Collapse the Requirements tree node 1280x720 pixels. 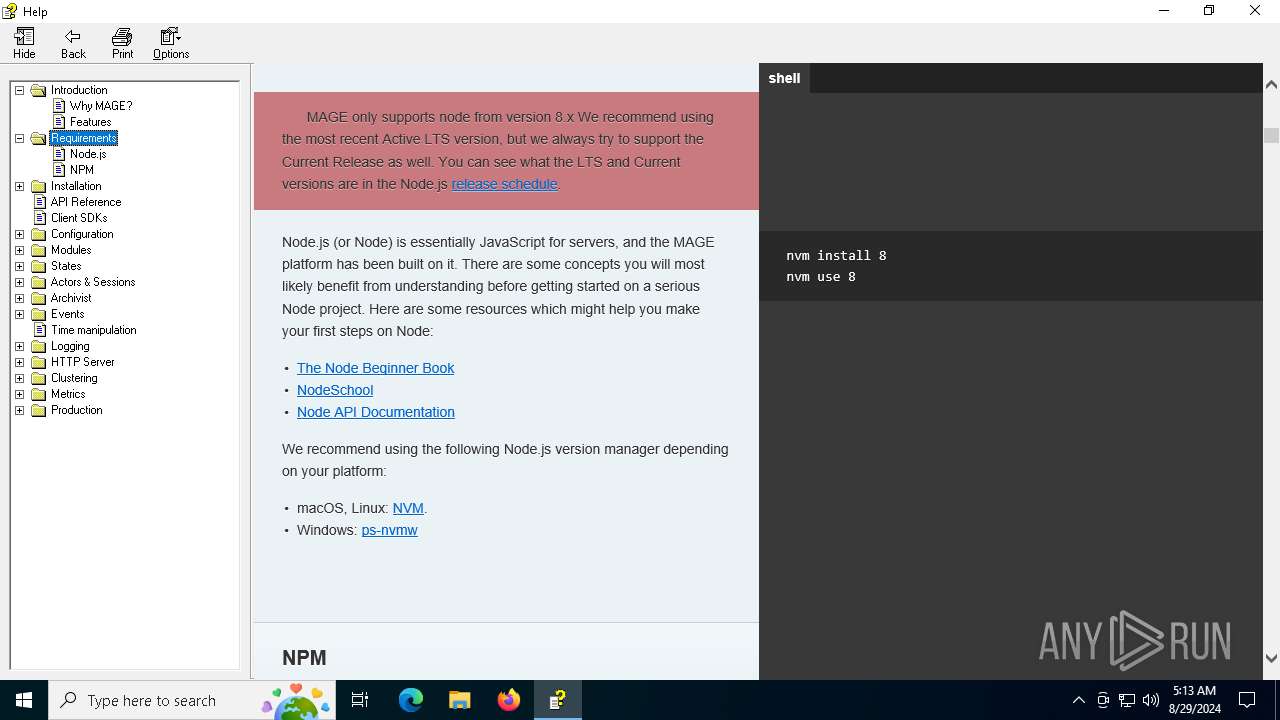tap(19, 138)
